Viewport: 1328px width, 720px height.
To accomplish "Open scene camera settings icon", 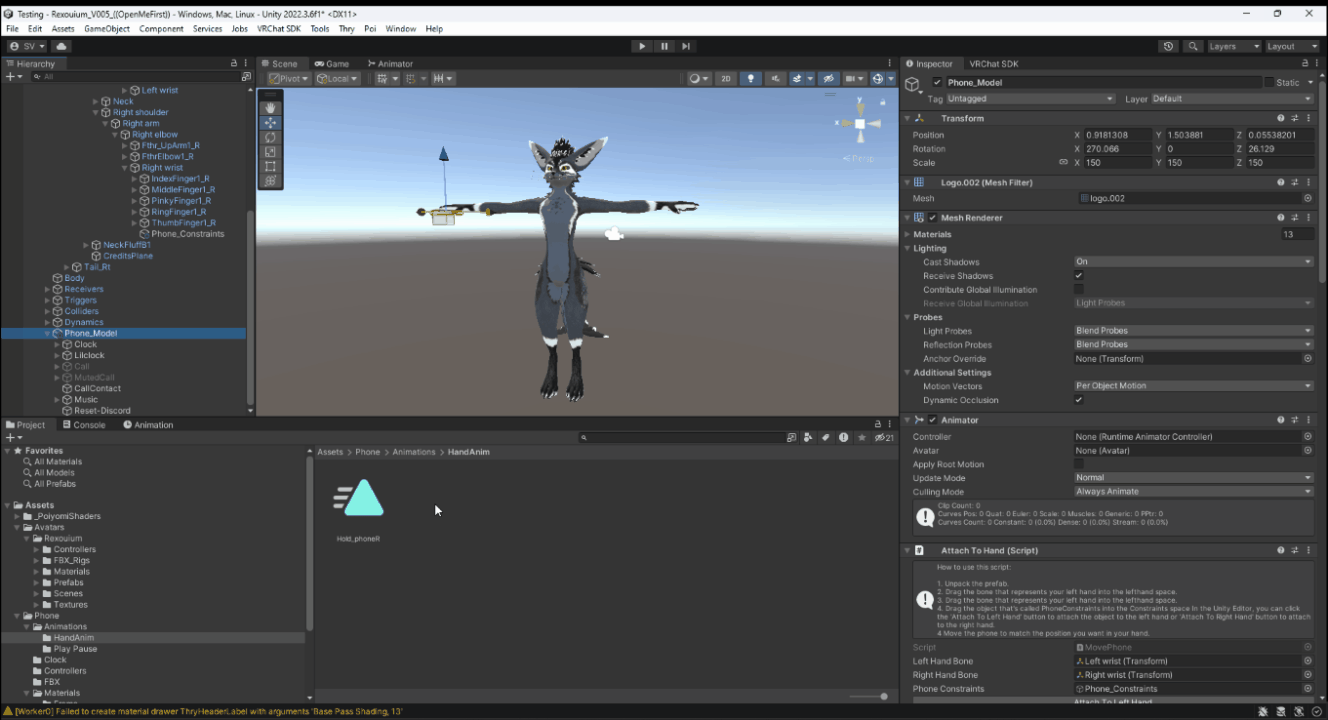I will tap(855, 78).
